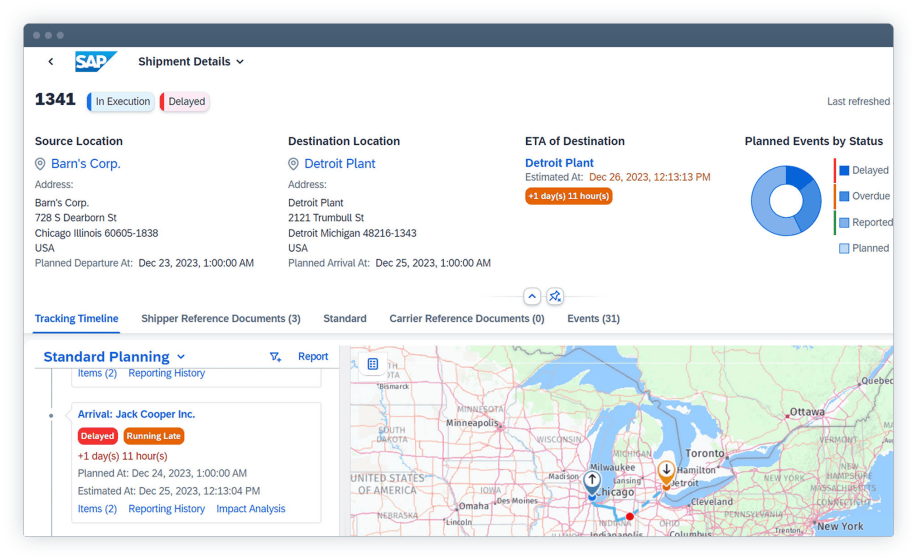Click the Planned Events donut chart
Screen dimensions: 917x560
786,201
